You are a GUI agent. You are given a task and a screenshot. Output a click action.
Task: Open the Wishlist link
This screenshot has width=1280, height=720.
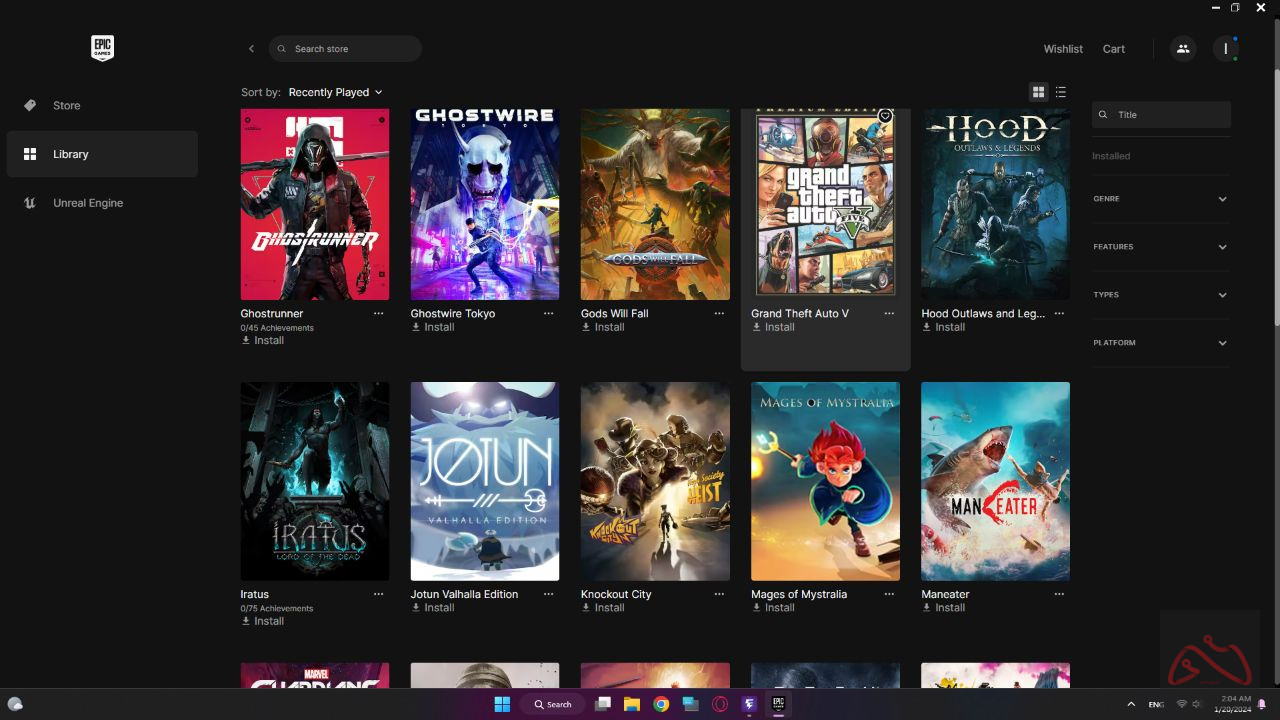[1063, 49]
